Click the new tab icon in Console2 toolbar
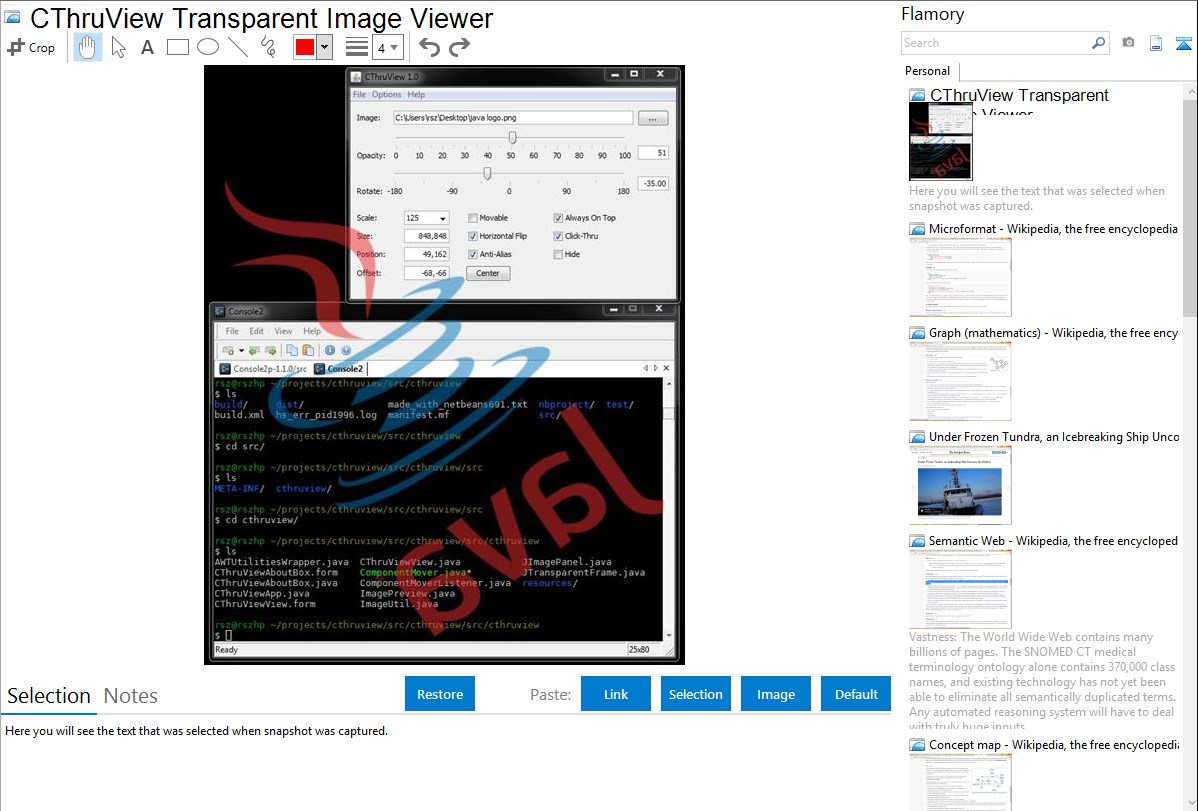The width and height of the screenshot is (1198, 811). click(x=228, y=350)
